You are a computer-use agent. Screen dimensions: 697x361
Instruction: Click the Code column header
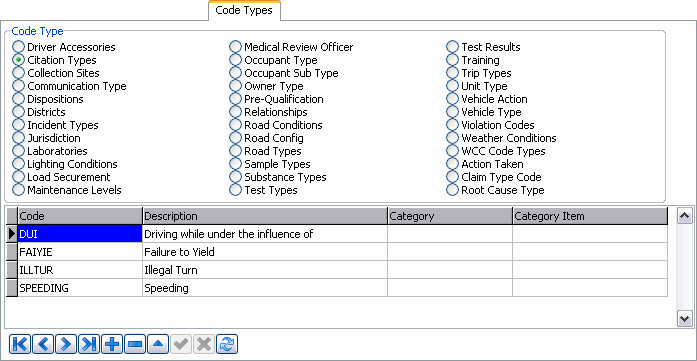[x=80, y=216]
